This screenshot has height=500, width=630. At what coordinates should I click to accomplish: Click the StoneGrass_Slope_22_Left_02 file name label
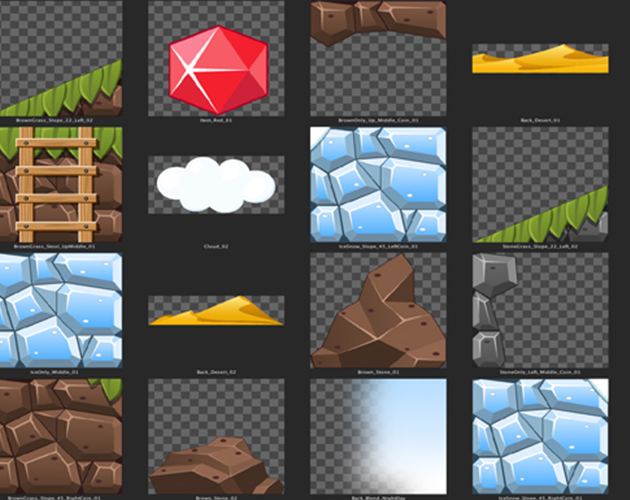[540, 246]
